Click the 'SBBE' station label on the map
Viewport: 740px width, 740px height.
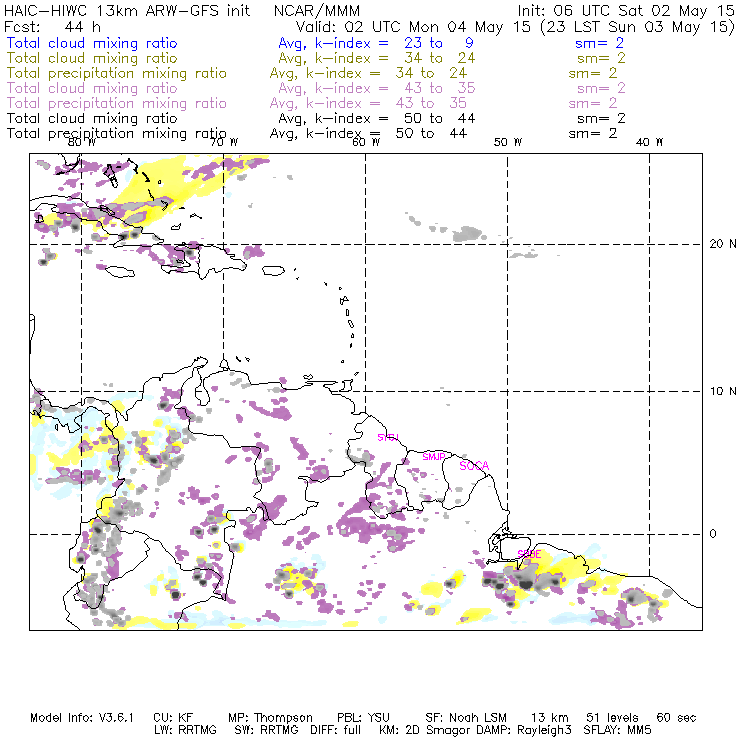(x=529, y=554)
